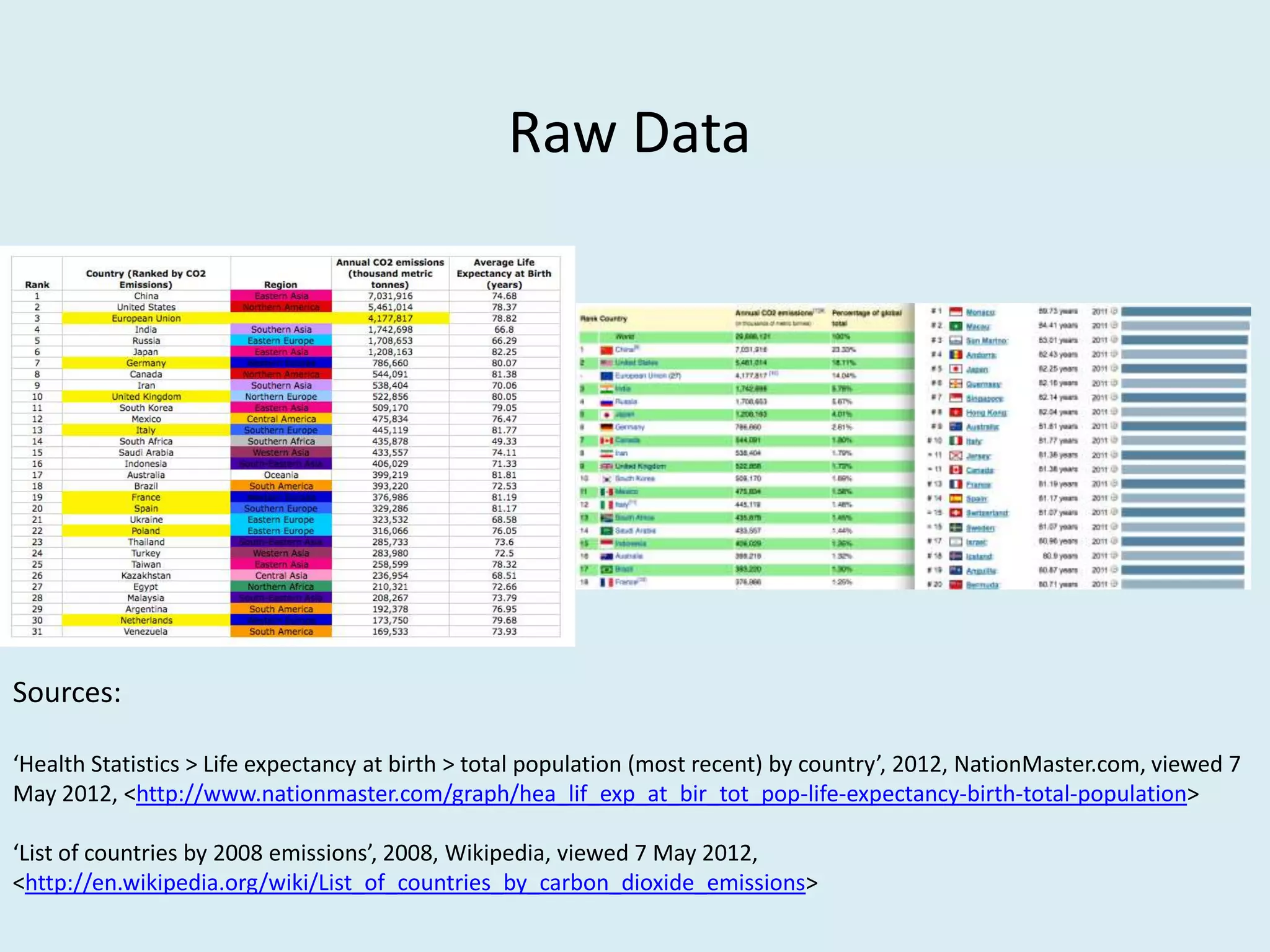Image resolution: width=1270 pixels, height=952 pixels.
Task: Click the Bermuda country link
Action: pyautogui.click(x=982, y=585)
